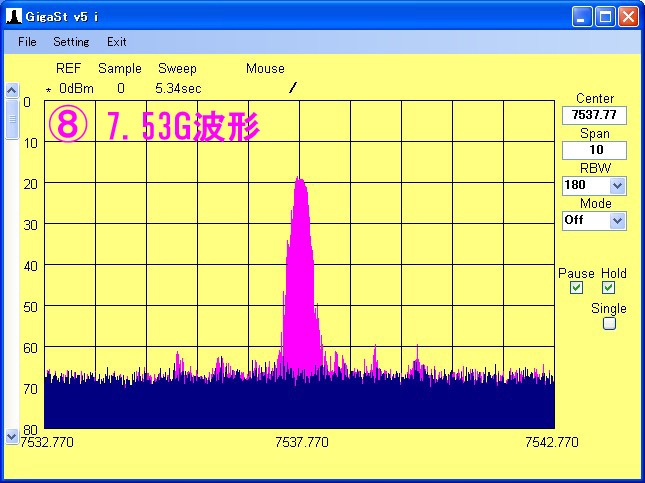Enable the Single sweep checkbox
Viewport: 645px width, 483px height.
pyautogui.click(x=609, y=323)
